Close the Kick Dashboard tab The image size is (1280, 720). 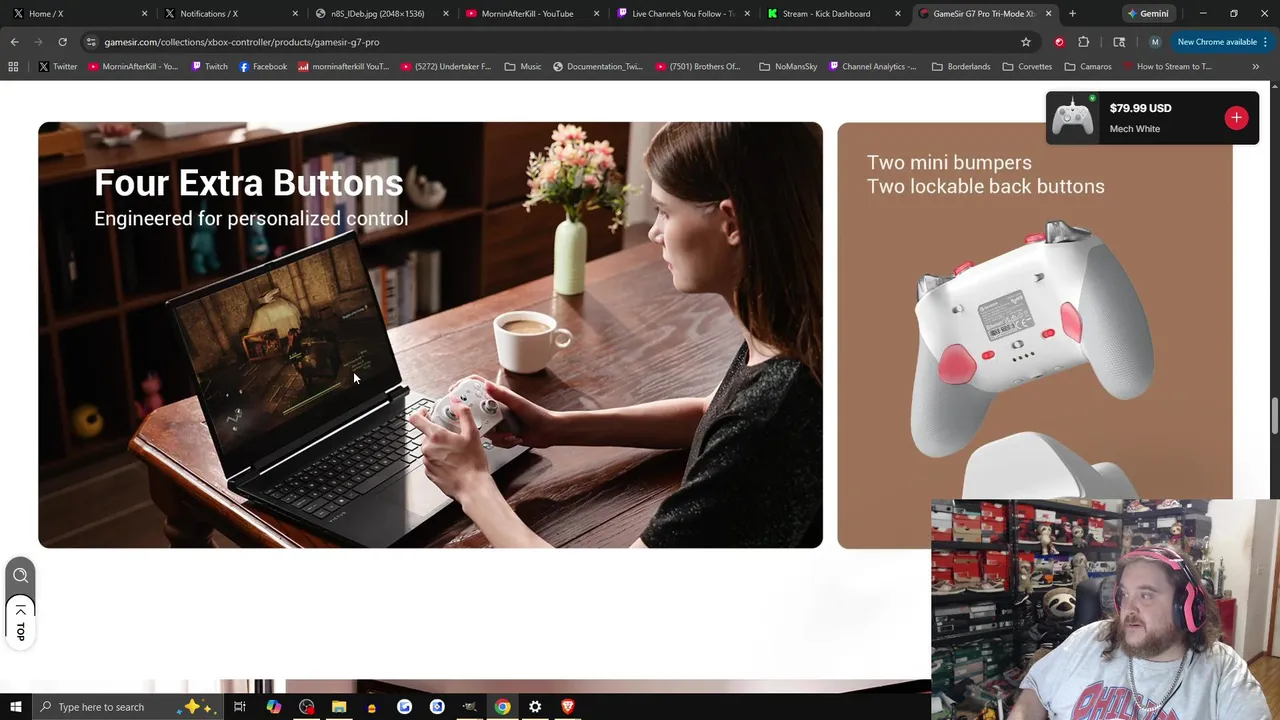[897, 14]
